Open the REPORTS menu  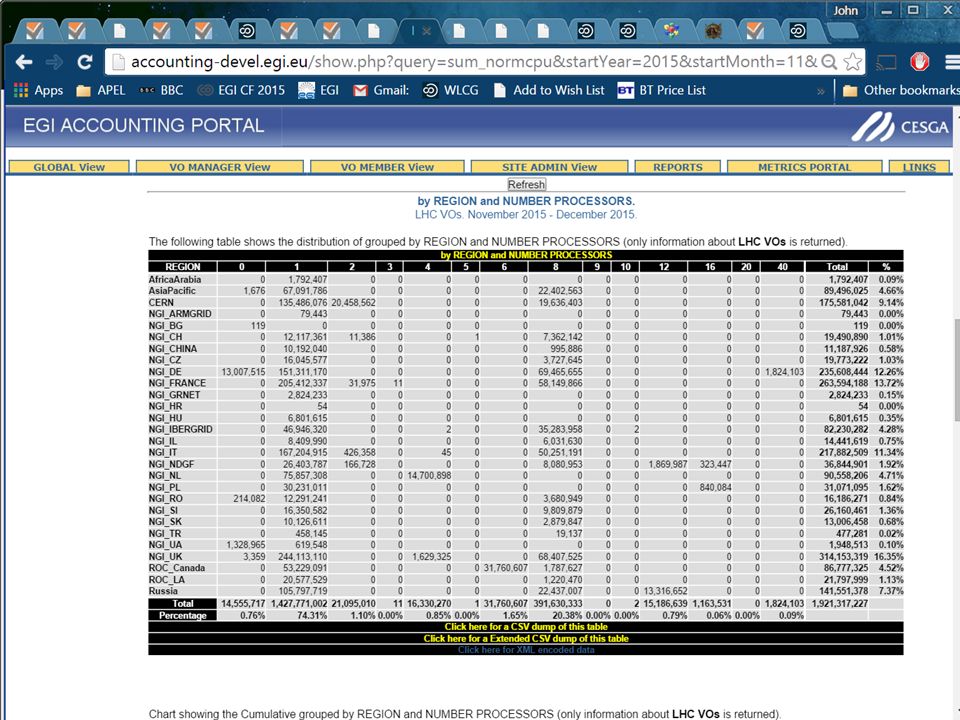678,167
